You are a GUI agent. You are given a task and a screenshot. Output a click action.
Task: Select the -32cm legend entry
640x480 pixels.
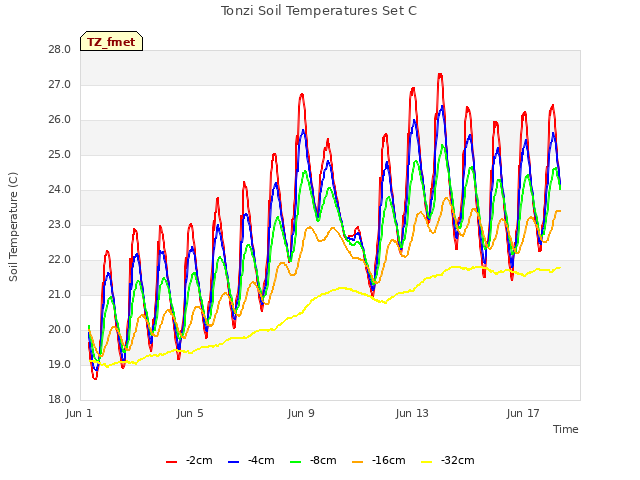click(448, 460)
